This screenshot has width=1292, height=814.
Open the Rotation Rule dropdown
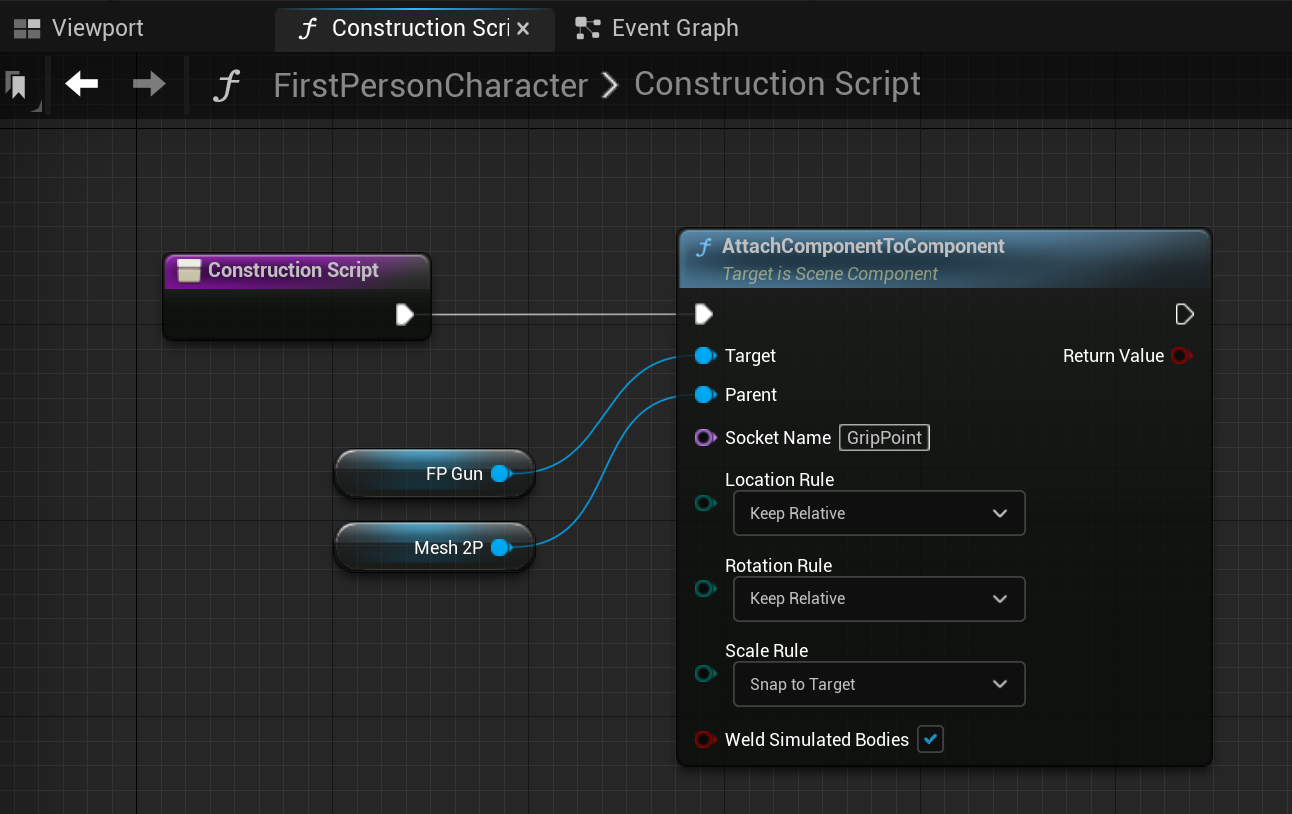pyautogui.click(x=878, y=599)
